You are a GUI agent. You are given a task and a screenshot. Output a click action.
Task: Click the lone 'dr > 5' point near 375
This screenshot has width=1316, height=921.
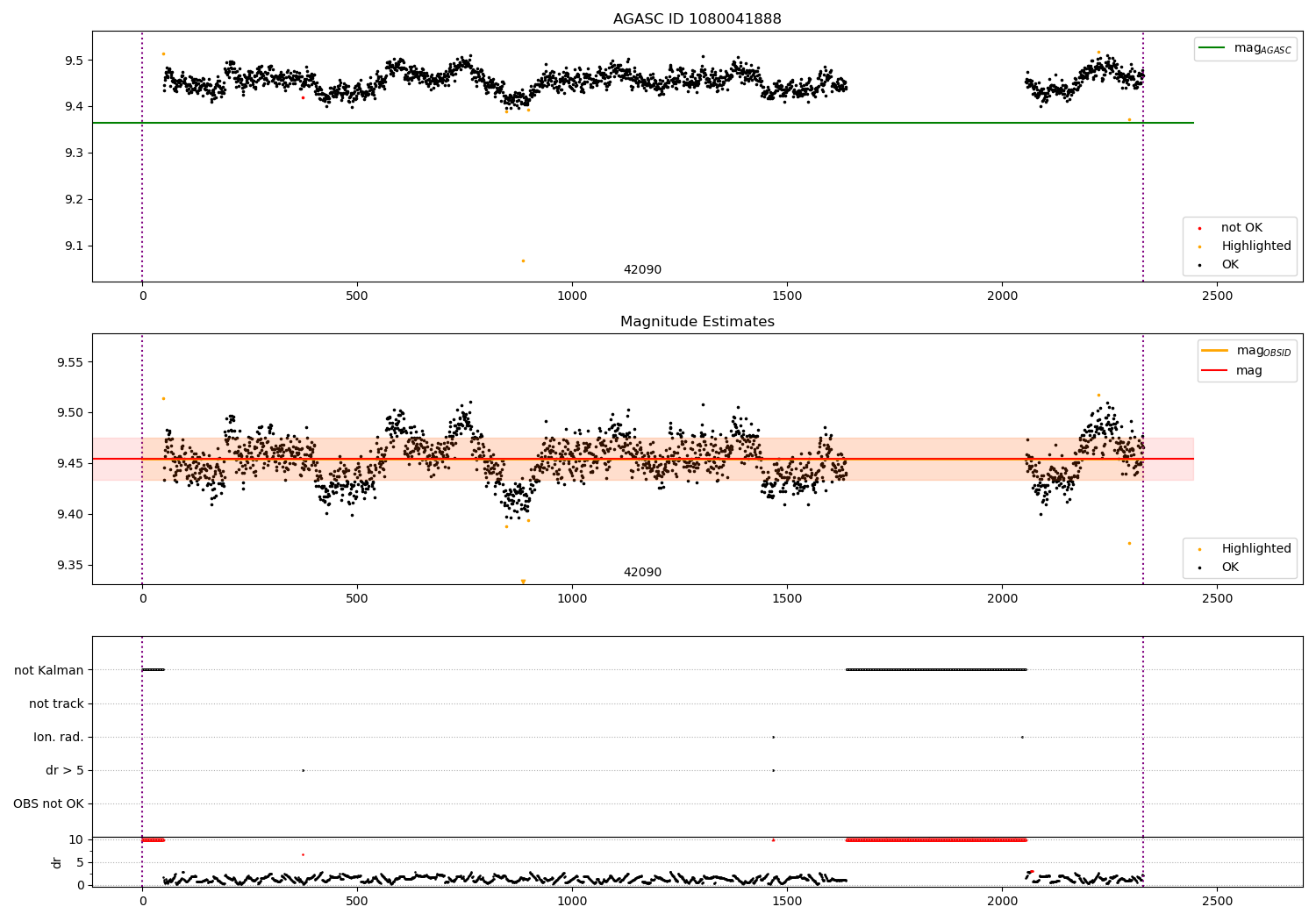point(303,770)
